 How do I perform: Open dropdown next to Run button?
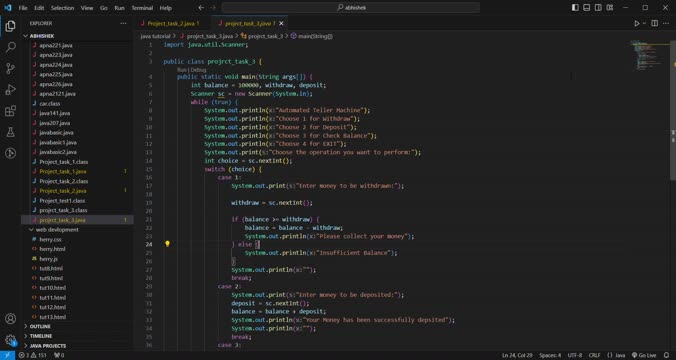(x=645, y=23)
